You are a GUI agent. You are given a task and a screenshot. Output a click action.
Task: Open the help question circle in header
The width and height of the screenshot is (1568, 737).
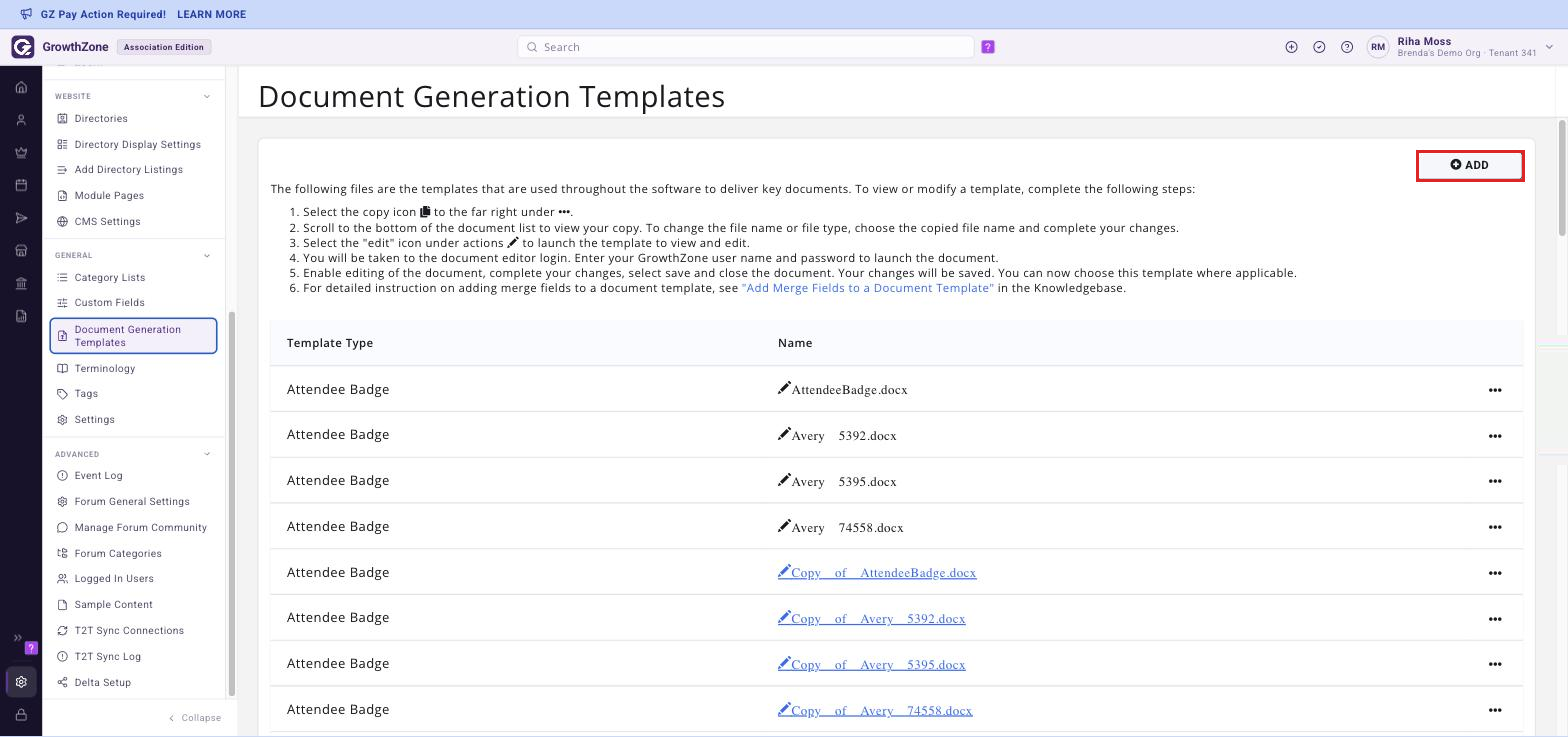point(1347,47)
